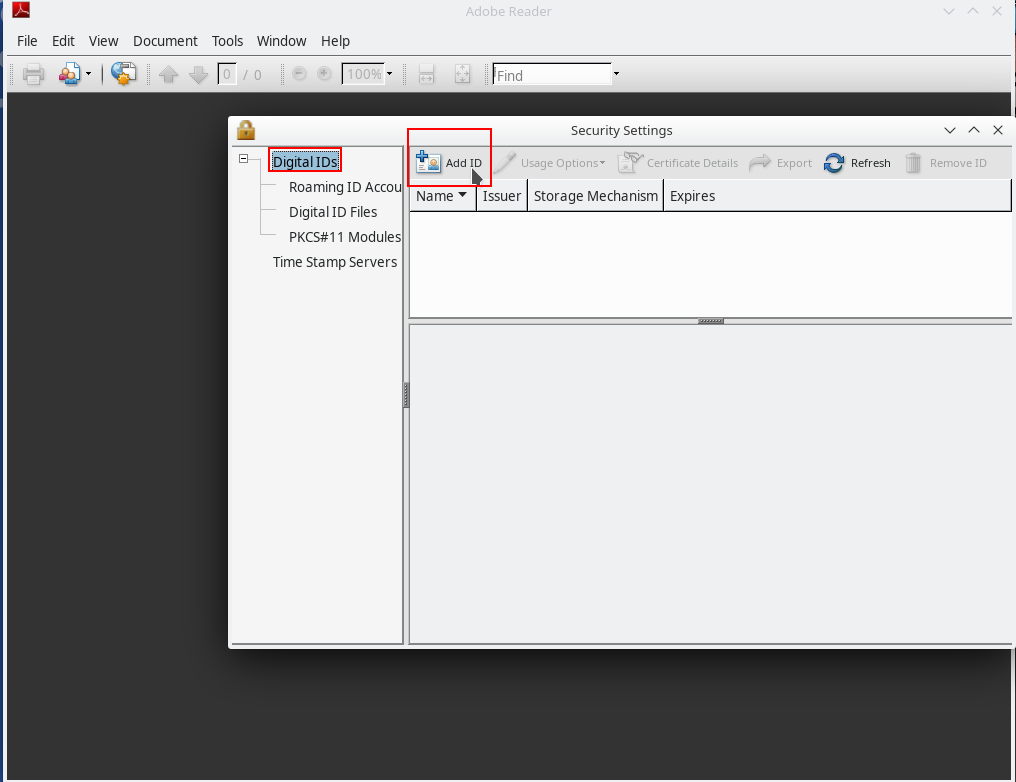This screenshot has width=1016, height=782.
Task: Open the Usage Options dropdown
Action: [551, 163]
